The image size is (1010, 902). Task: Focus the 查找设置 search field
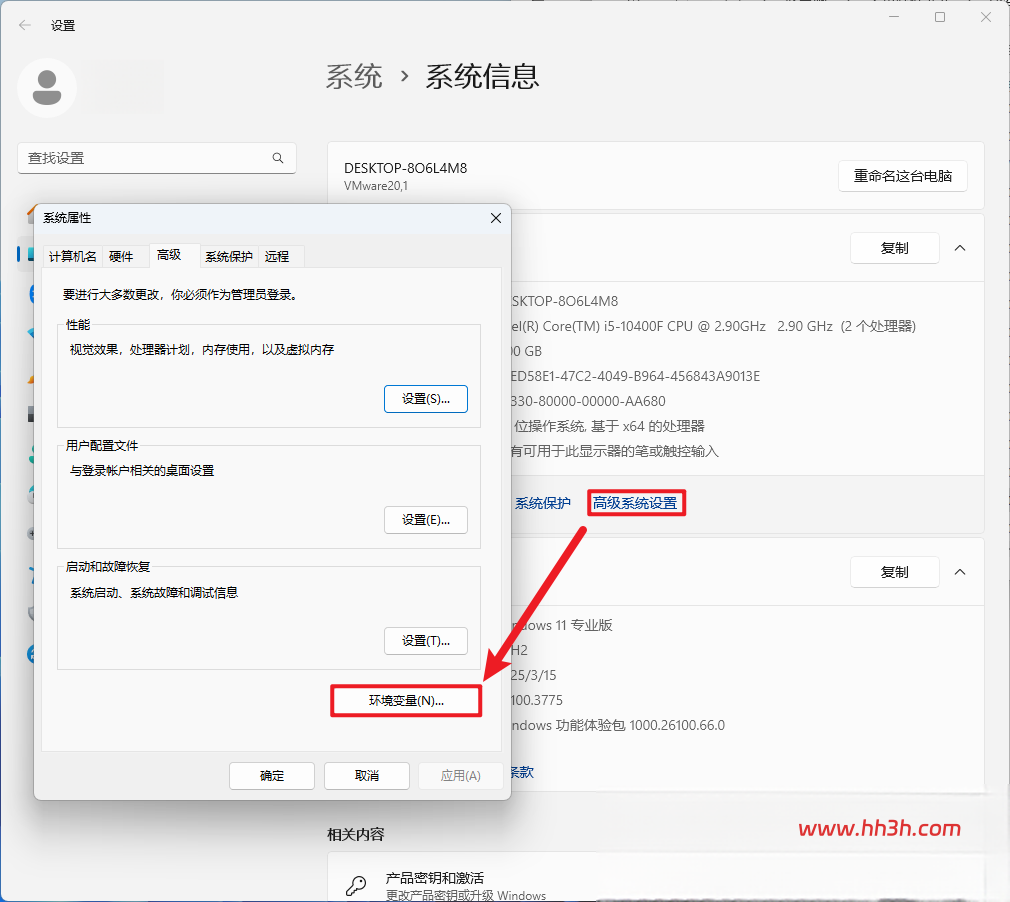[157, 158]
